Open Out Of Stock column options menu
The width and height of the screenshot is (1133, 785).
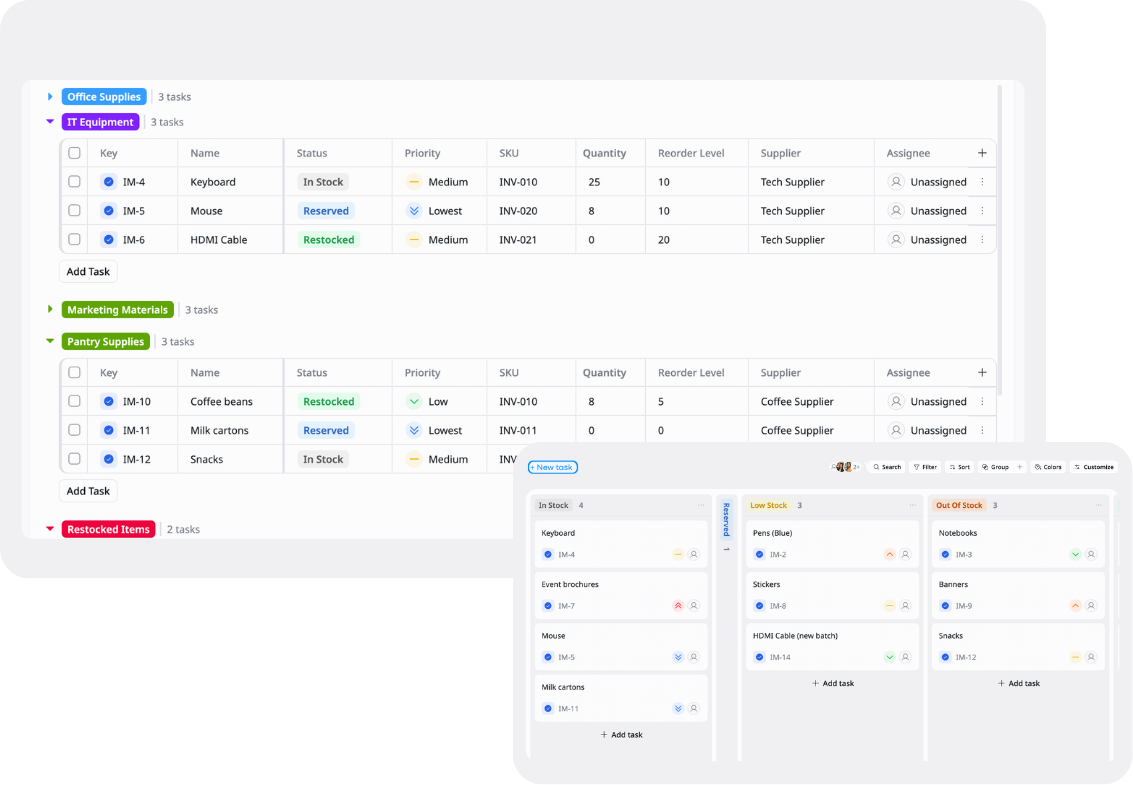tap(1098, 505)
